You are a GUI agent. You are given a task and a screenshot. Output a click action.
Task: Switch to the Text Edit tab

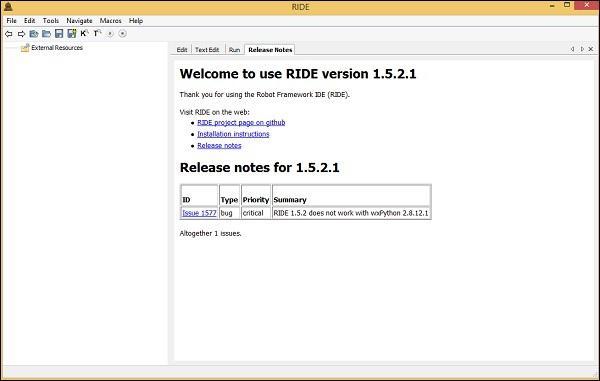pos(207,50)
